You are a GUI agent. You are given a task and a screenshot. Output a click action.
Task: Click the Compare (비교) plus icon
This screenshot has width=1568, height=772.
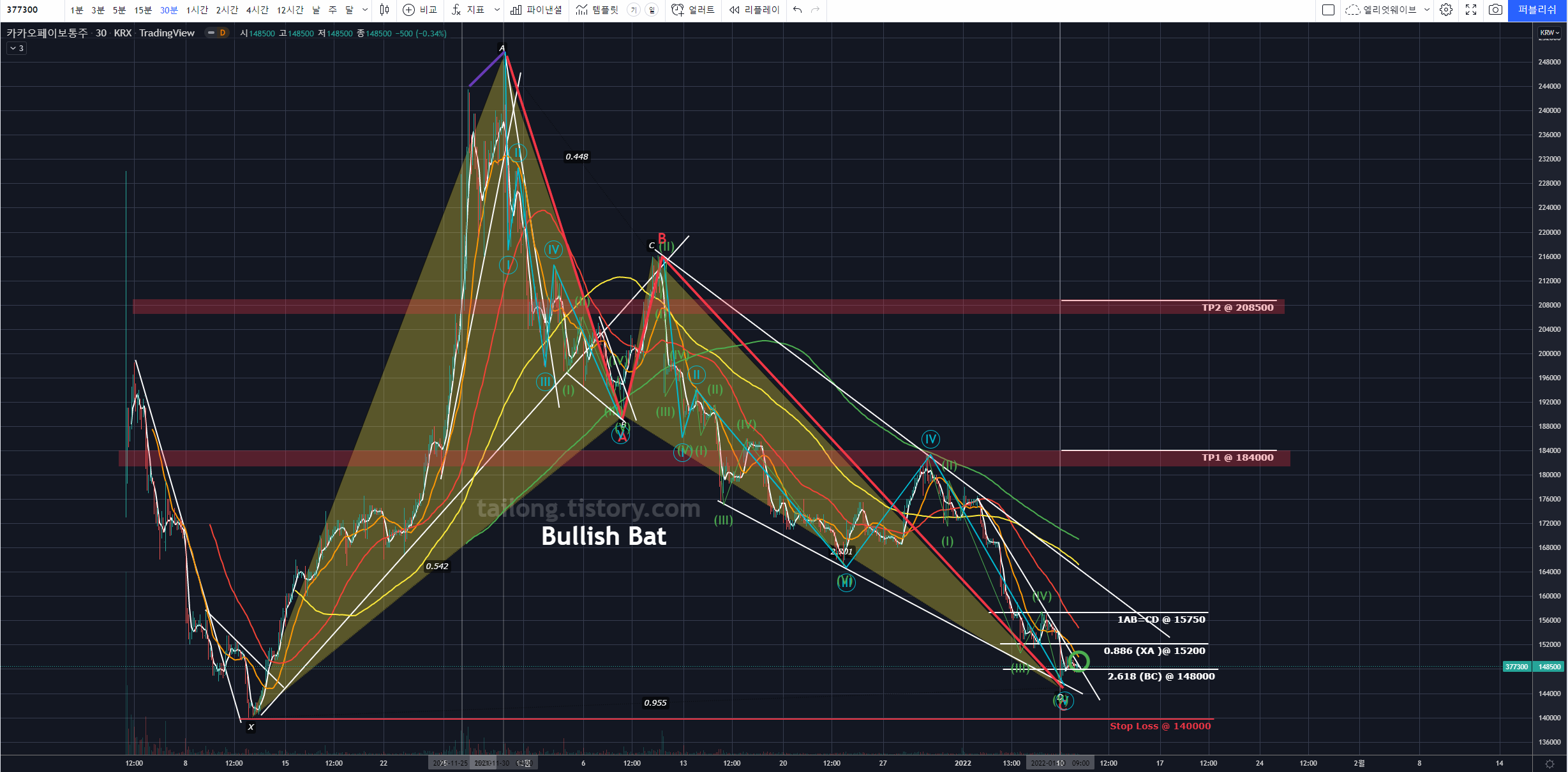[x=409, y=10]
